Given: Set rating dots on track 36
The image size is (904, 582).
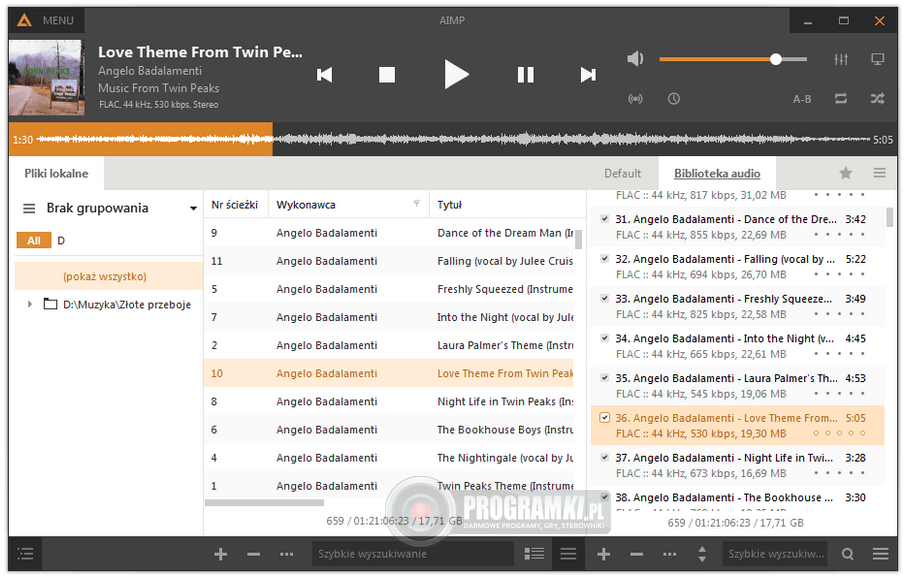Looking at the screenshot, I should 839,433.
